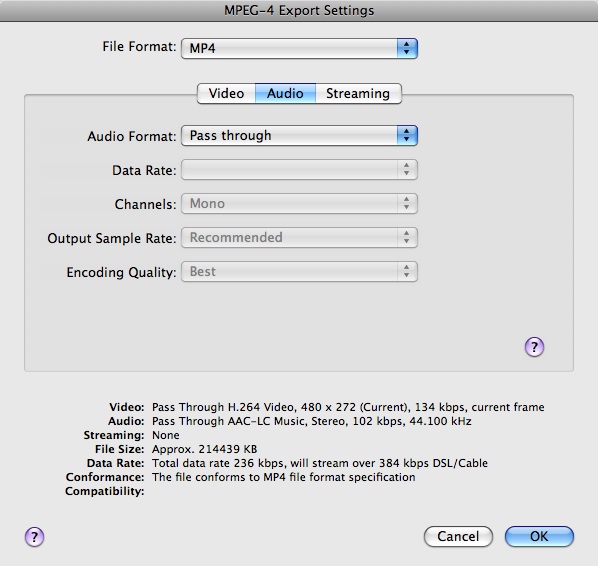598x566 pixels.
Task: Switch to the Streaming tab
Action: point(358,93)
